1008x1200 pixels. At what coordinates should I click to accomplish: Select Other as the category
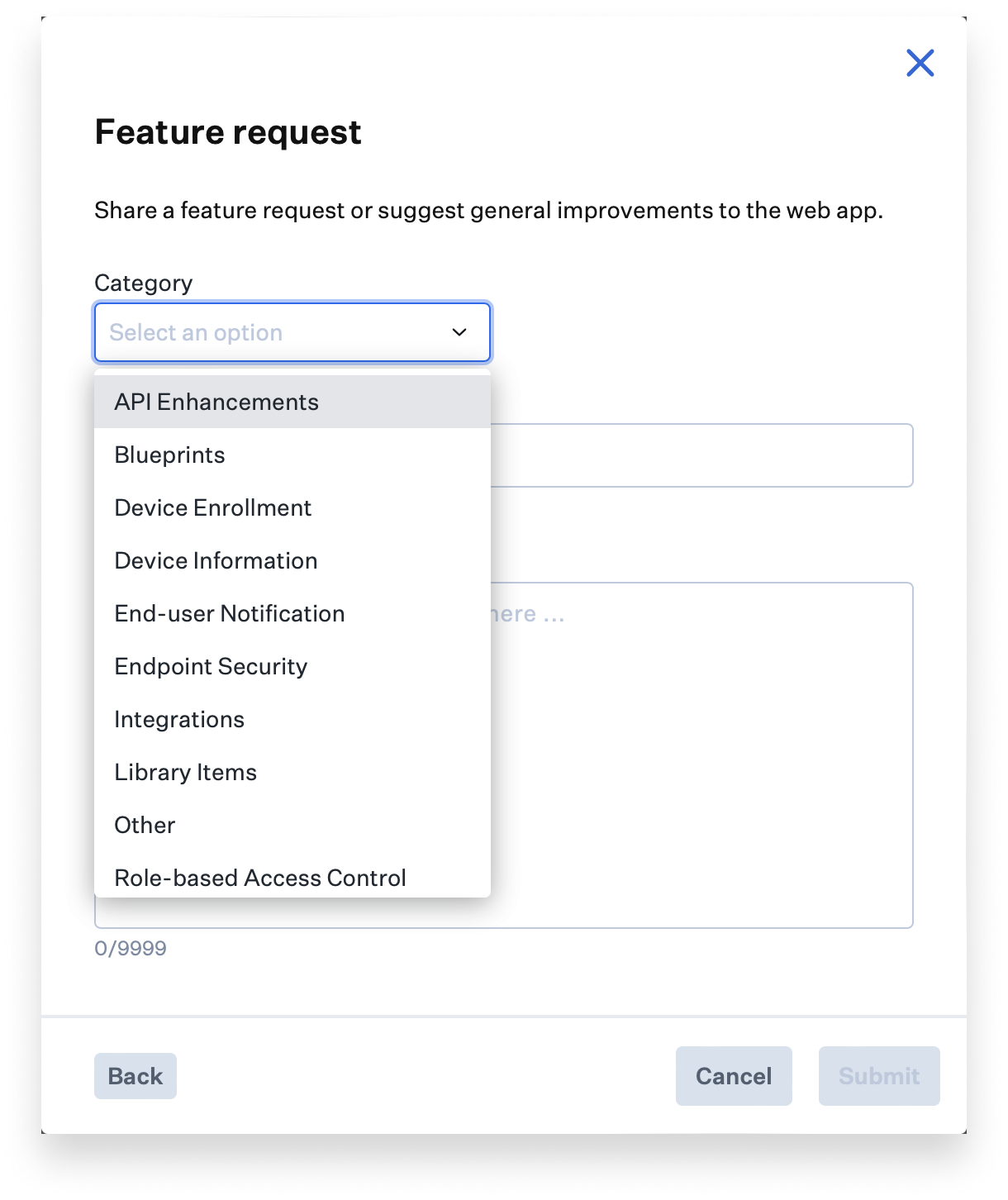[x=145, y=825]
